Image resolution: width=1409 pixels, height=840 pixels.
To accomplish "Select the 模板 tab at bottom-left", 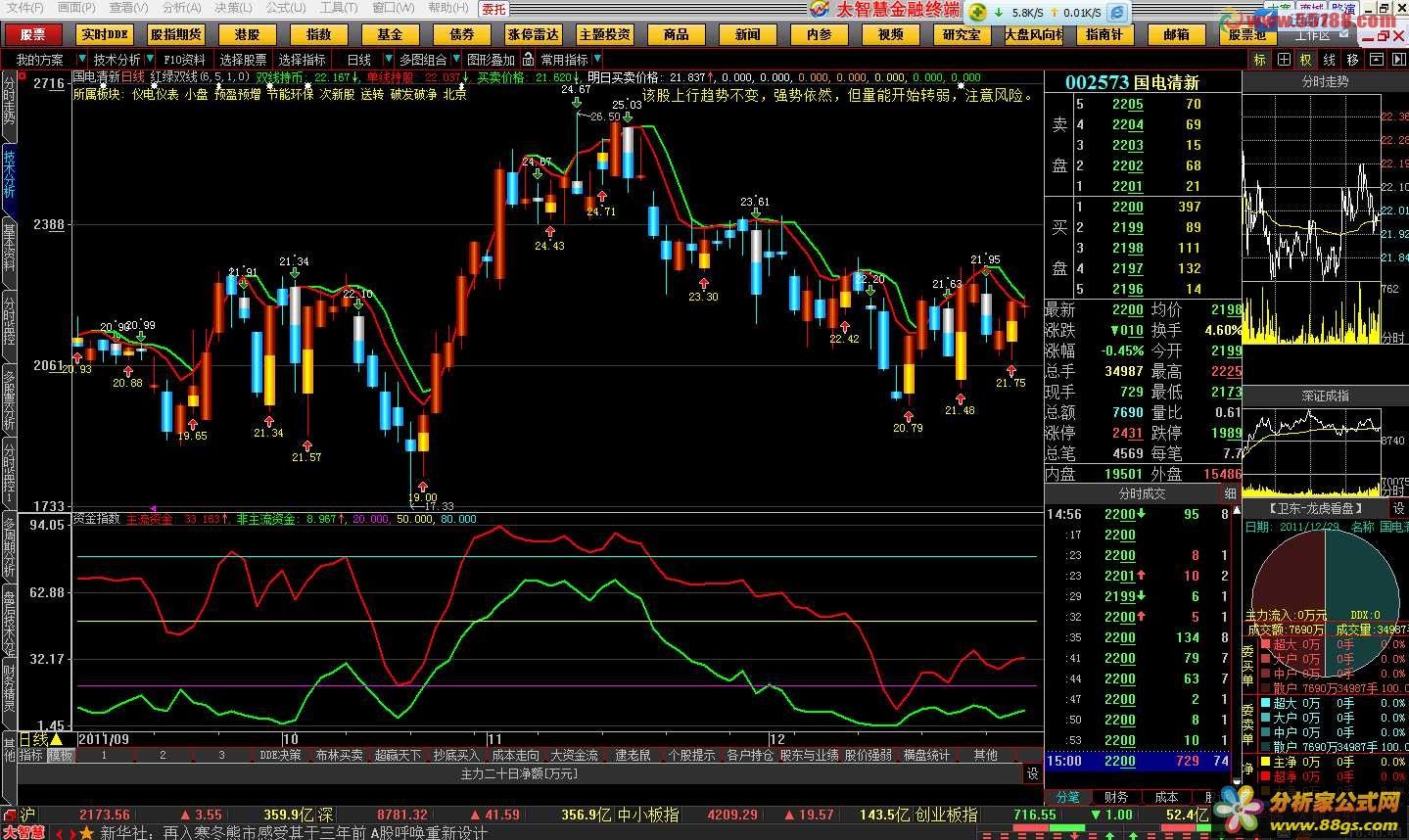I will coord(61,755).
